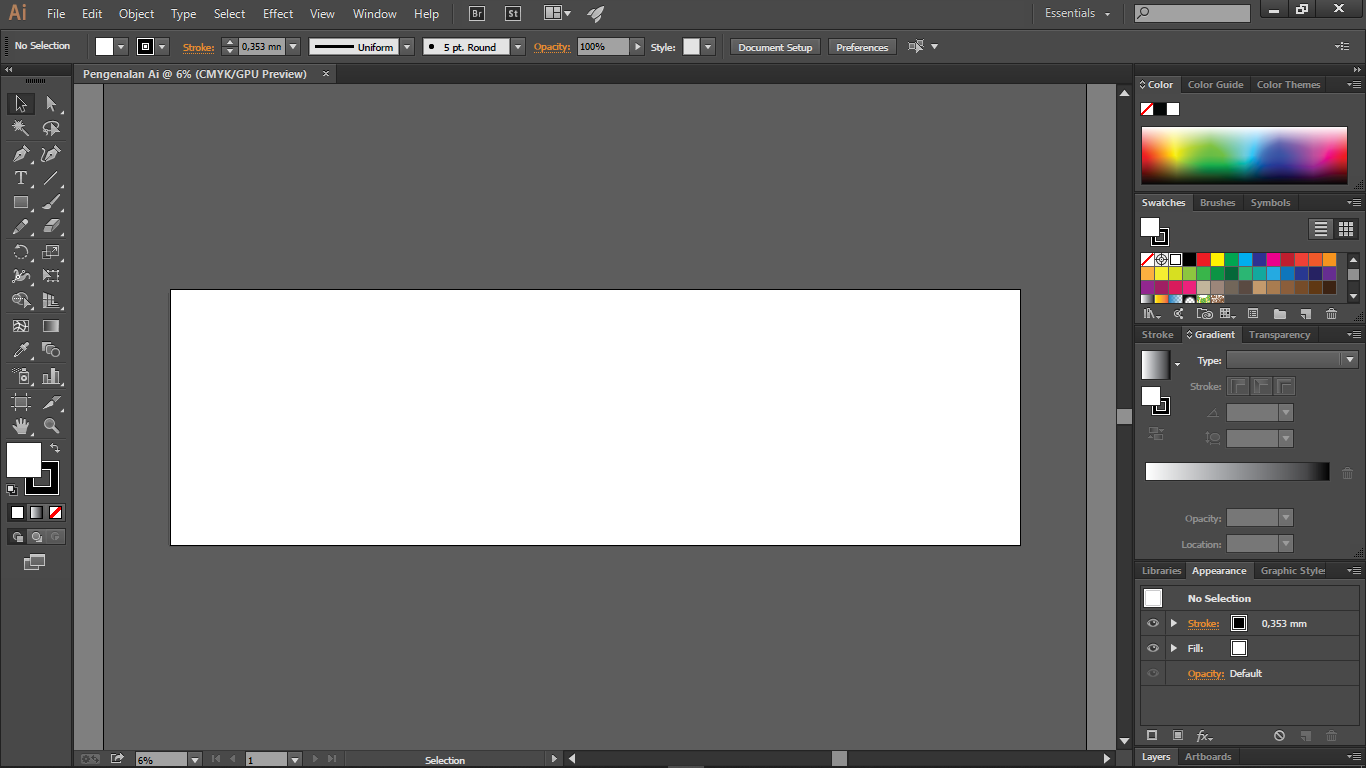Click the Opacity link in control bar
Screen dimensions: 1366x768
[x=551, y=47]
